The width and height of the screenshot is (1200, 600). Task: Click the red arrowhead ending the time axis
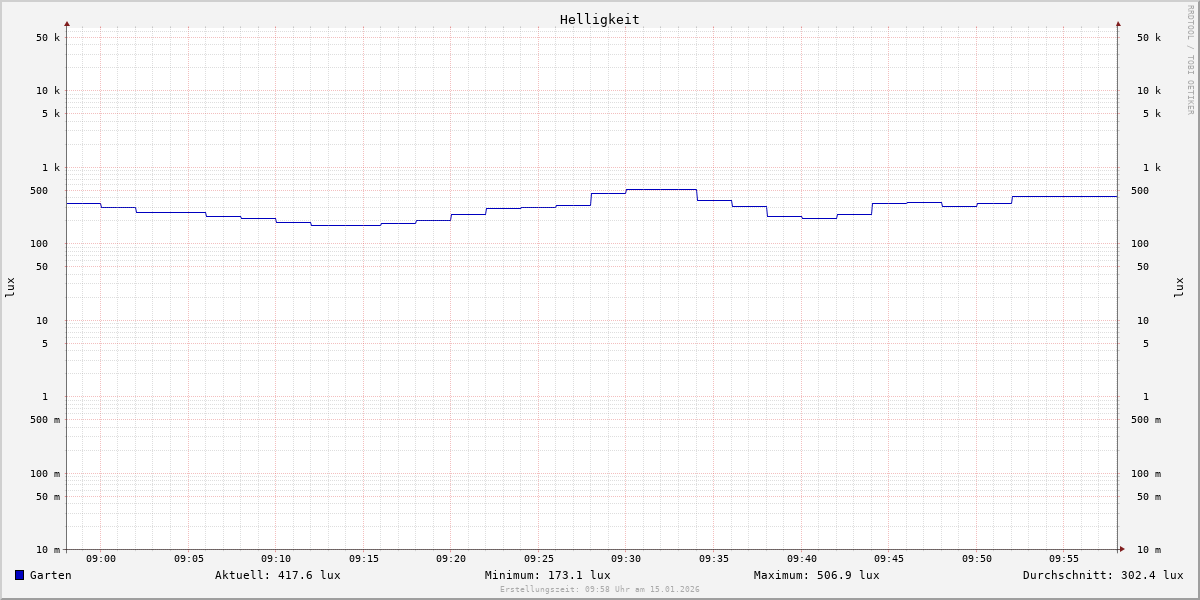[1122, 549]
